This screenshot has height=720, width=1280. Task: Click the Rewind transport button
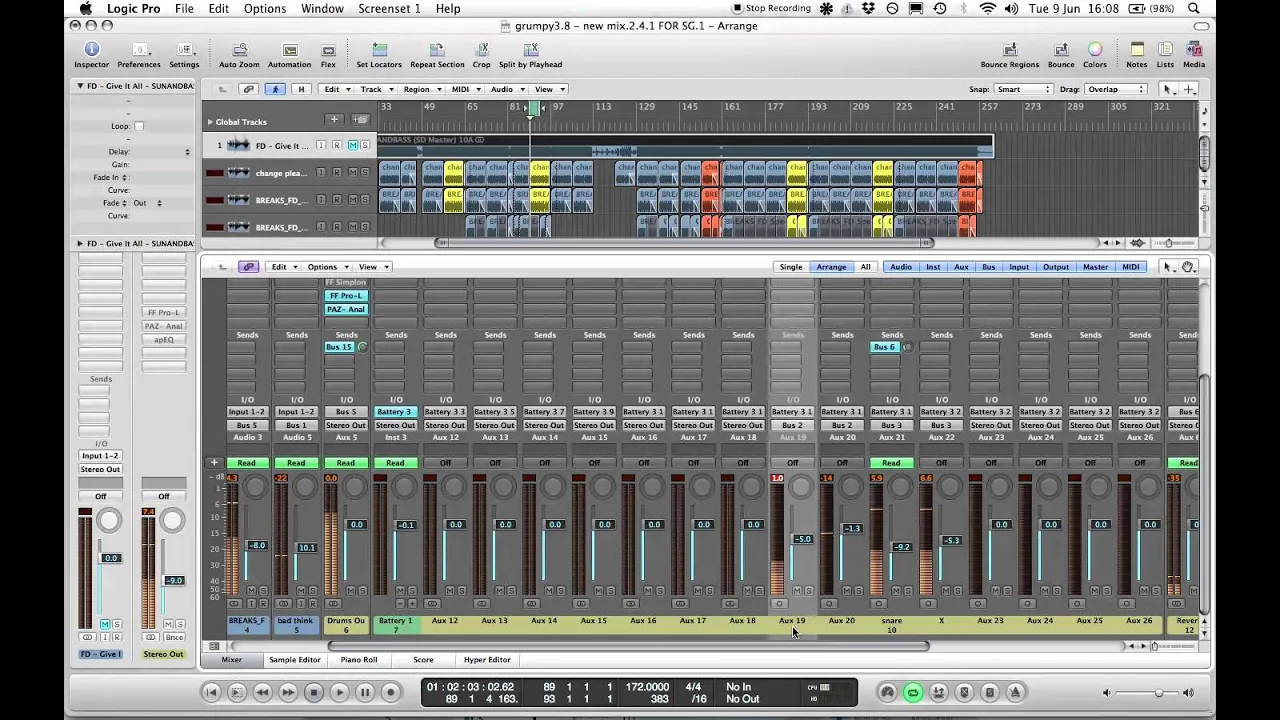point(262,692)
